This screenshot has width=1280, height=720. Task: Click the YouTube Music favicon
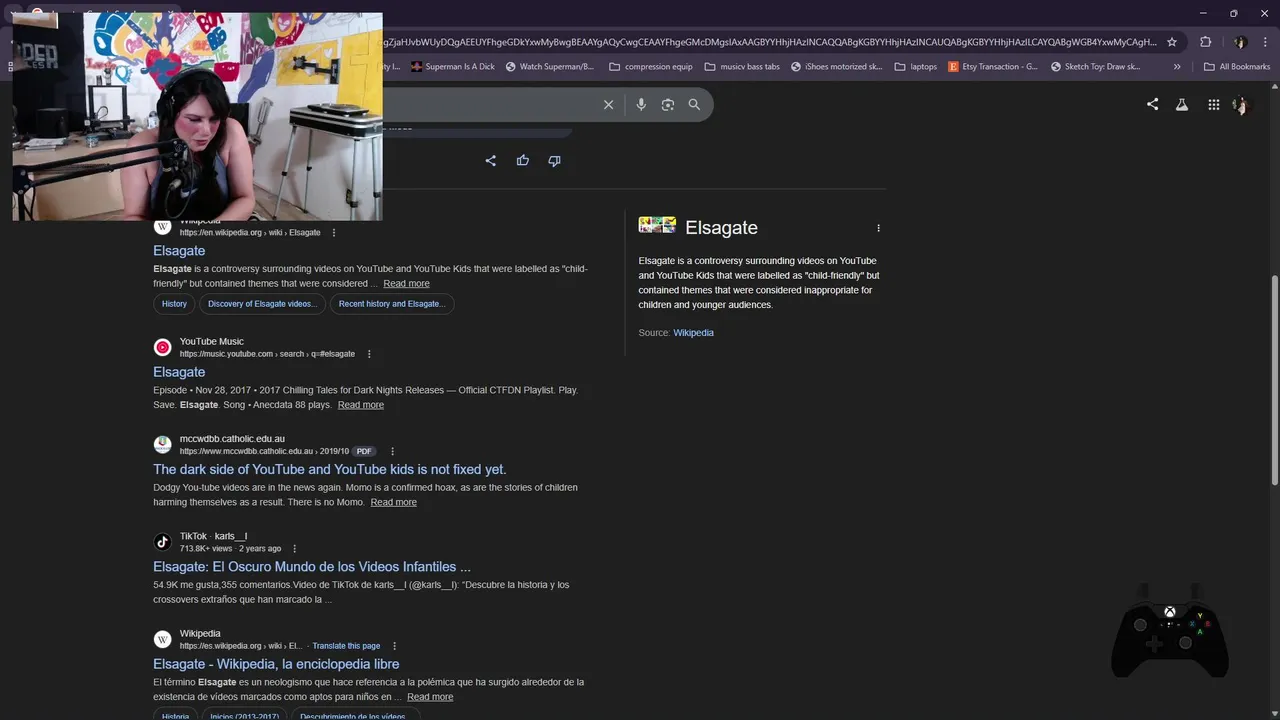[x=162, y=347]
